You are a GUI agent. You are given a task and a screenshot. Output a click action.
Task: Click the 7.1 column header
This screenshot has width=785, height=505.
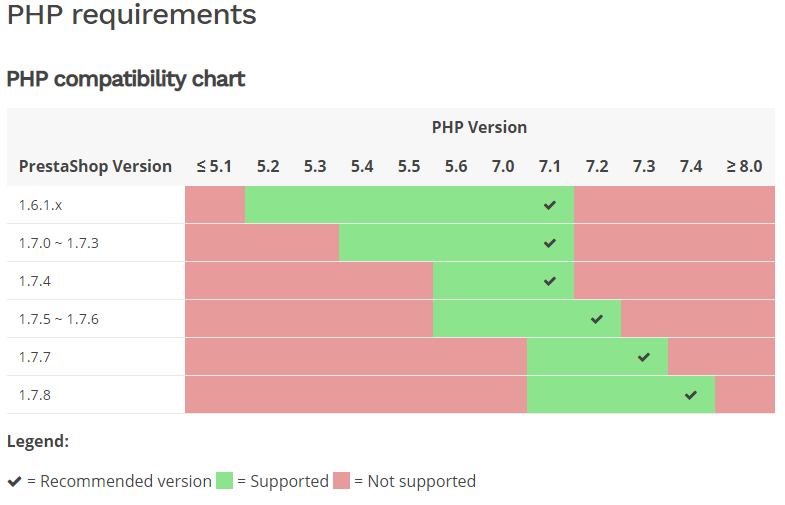point(550,166)
